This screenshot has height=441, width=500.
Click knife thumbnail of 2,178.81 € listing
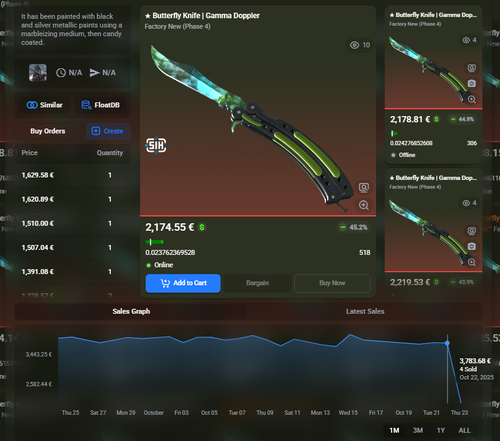pos(430,70)
